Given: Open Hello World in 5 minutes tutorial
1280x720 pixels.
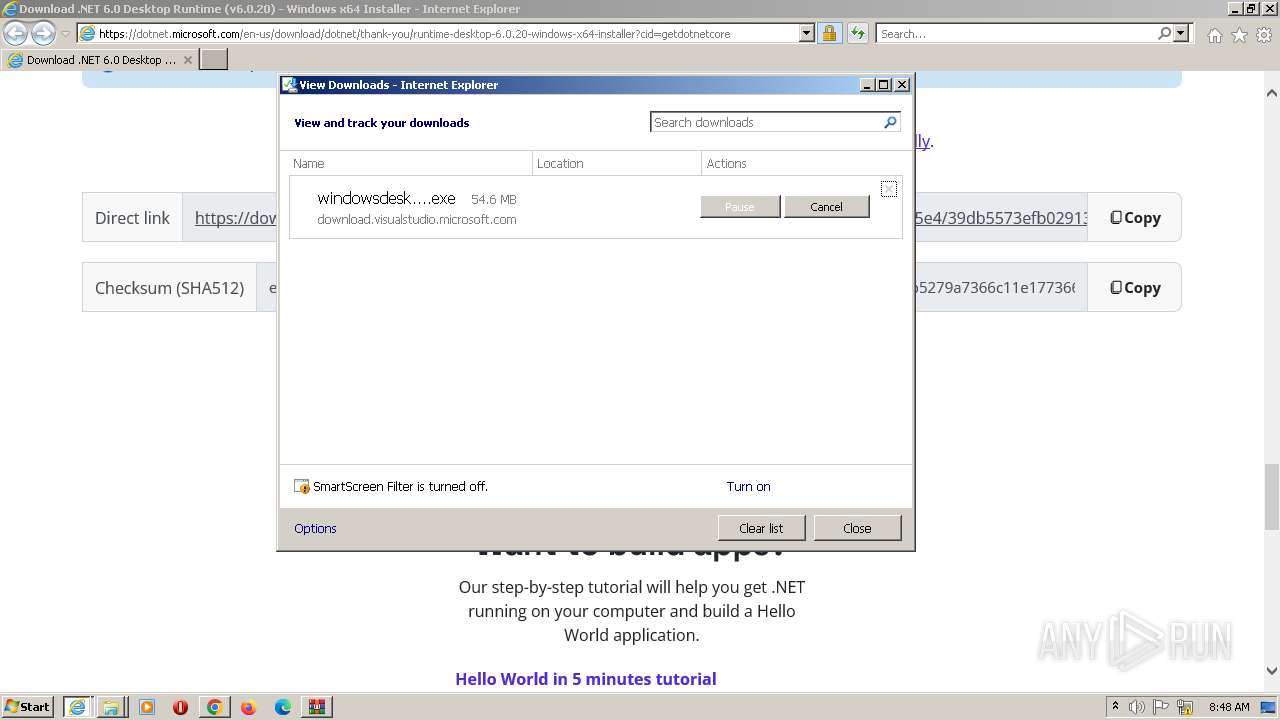Looking at the screenshot, I should (586, 679).
